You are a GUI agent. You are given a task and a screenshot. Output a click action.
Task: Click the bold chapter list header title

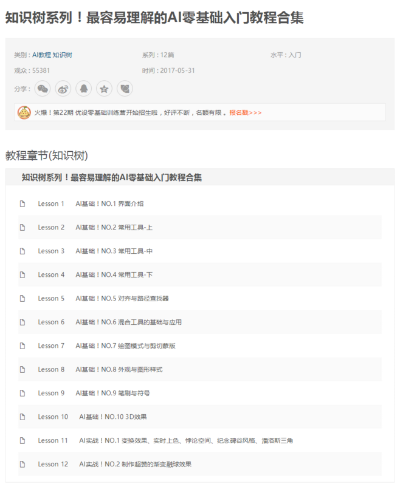(112, 177)
